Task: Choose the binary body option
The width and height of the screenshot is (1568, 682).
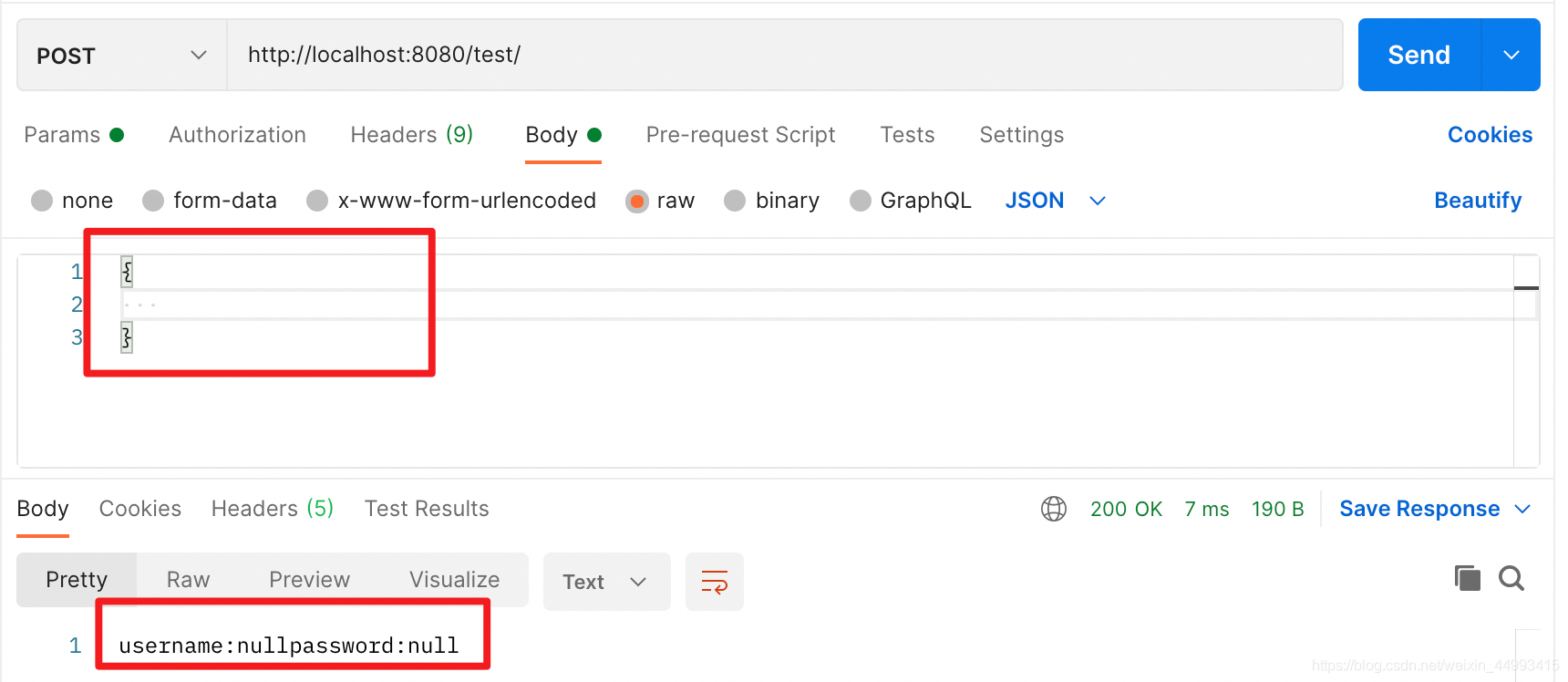Action: [735, 201]
